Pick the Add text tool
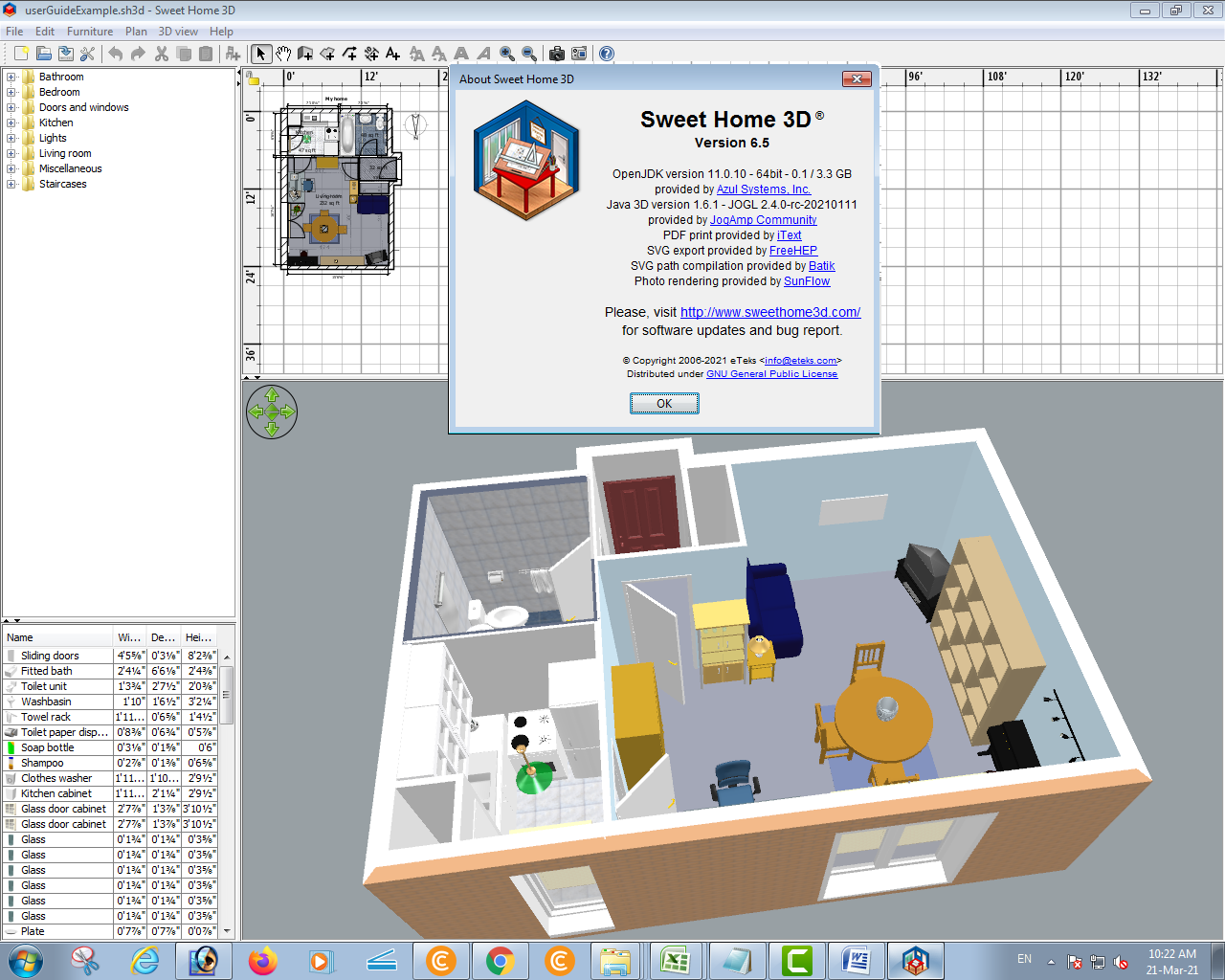The height and width of the screenshot is (980, 1225). click(393, 54)
